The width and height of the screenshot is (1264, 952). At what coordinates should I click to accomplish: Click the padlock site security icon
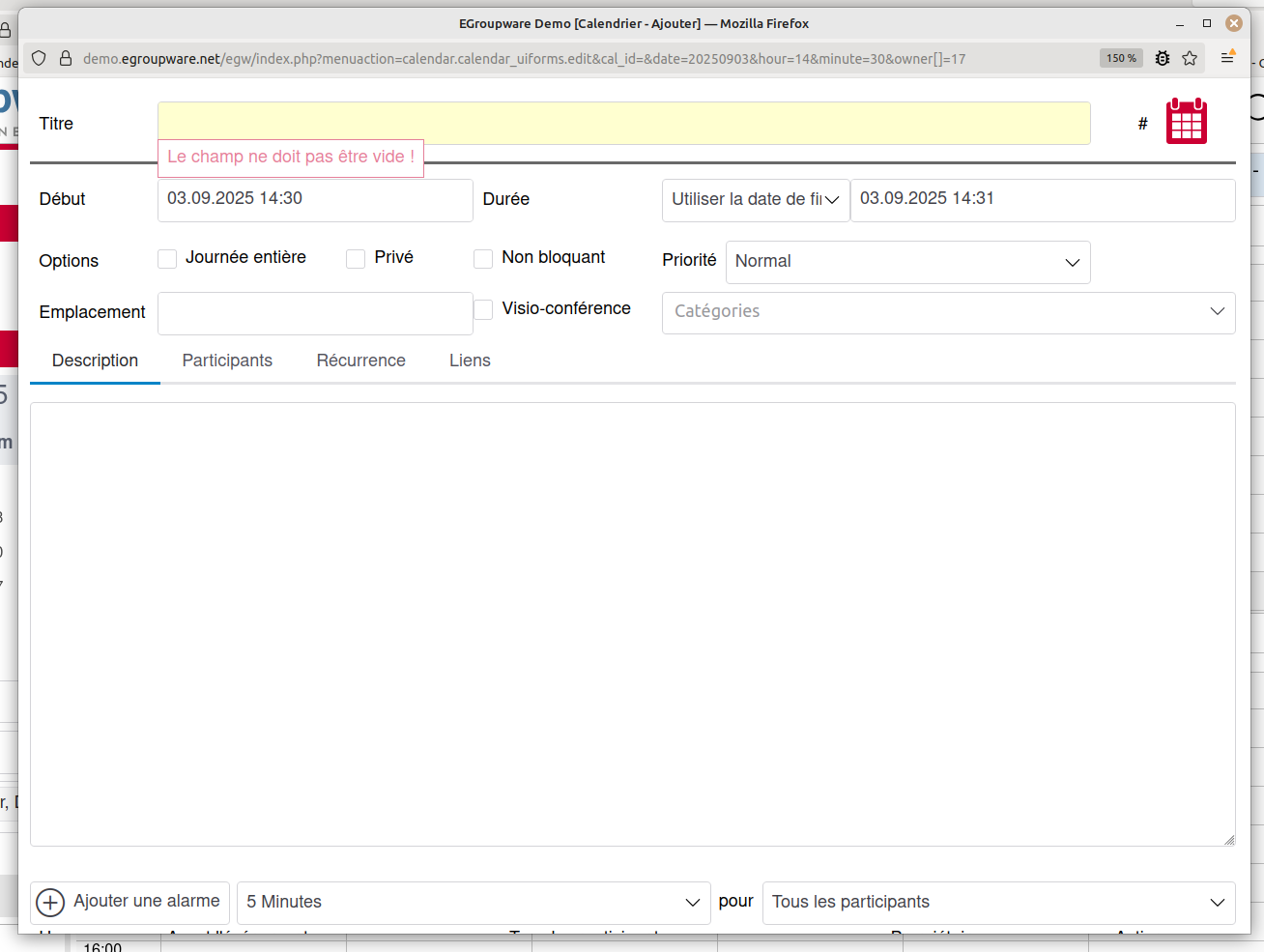click(x=66, y=58)
